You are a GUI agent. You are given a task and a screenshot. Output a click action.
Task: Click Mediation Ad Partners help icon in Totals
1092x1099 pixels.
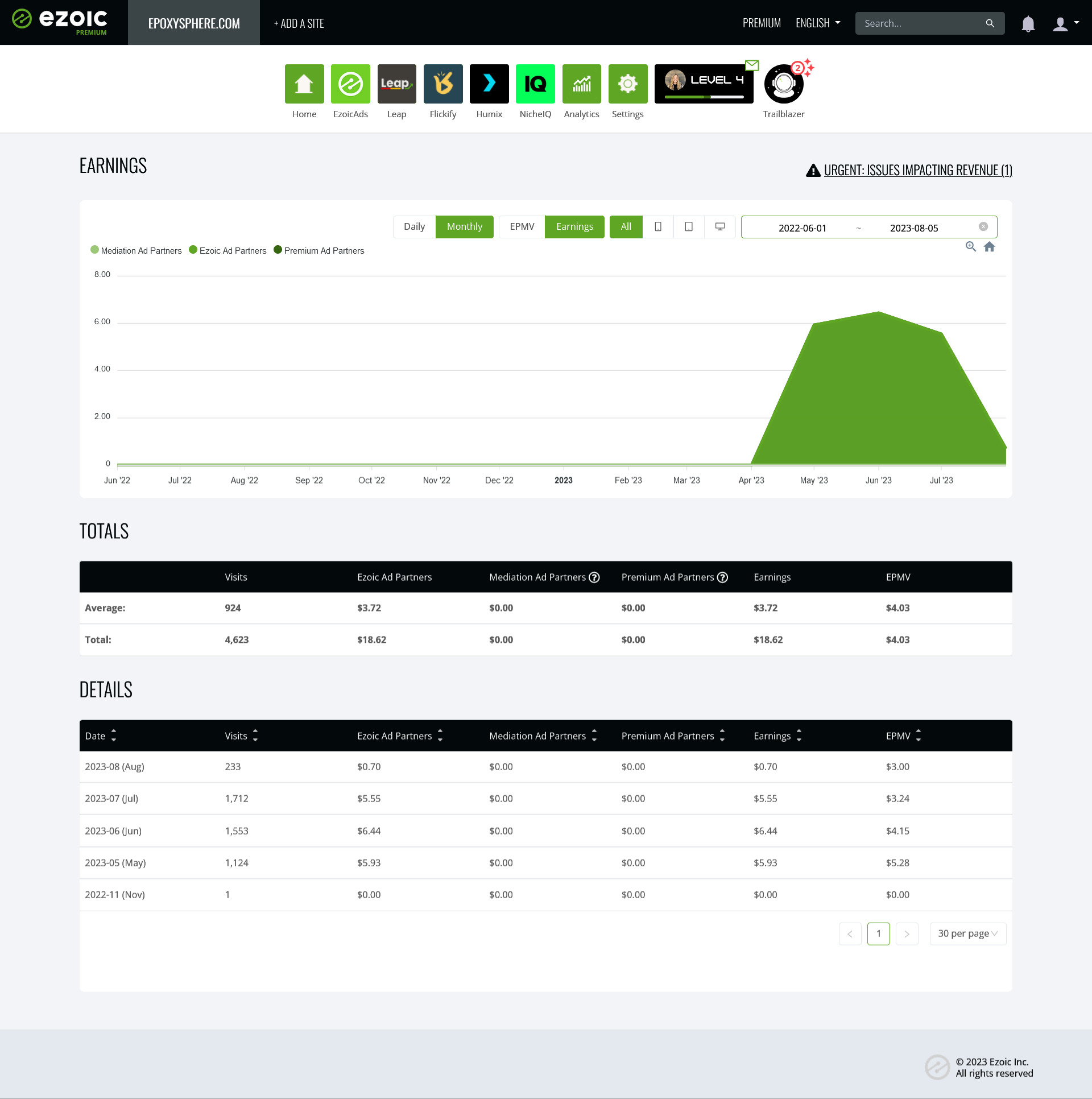pyautogui.click(x=594, y=577)
